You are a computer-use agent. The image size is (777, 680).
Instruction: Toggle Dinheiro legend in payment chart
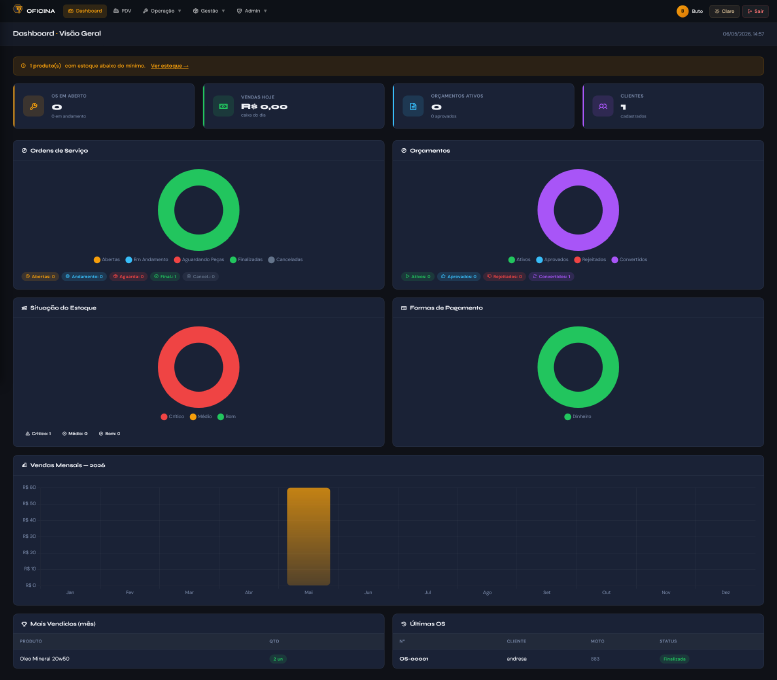coord(578,417)
